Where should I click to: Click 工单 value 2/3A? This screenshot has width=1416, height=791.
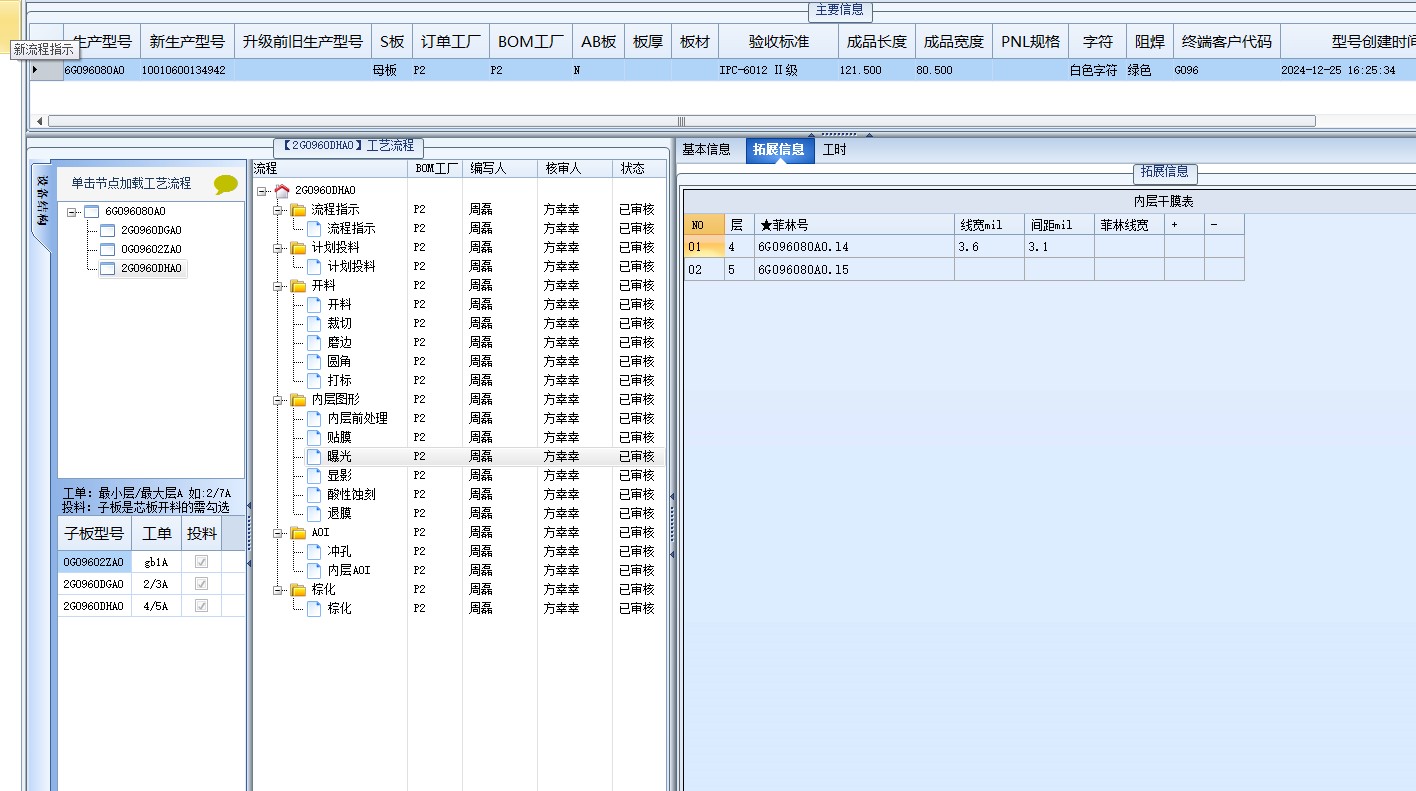click(156, 584)
